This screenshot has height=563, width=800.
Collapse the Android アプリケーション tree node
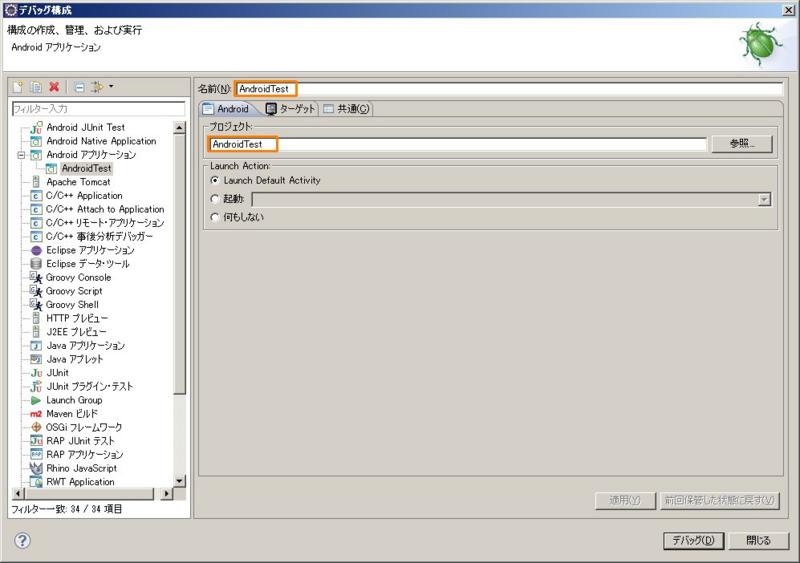coord(21,155)
